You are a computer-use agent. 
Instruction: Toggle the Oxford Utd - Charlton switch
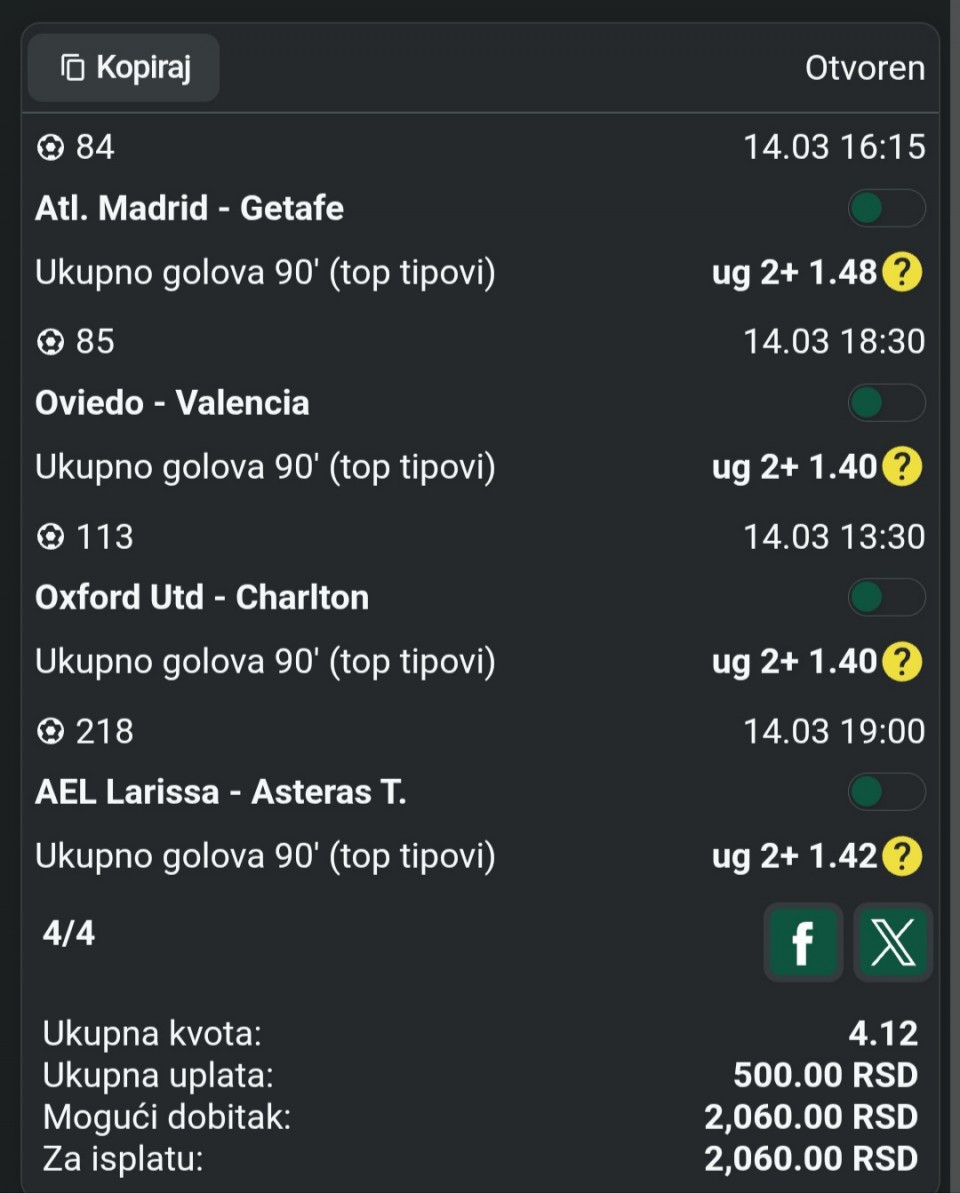click(886, 598)
